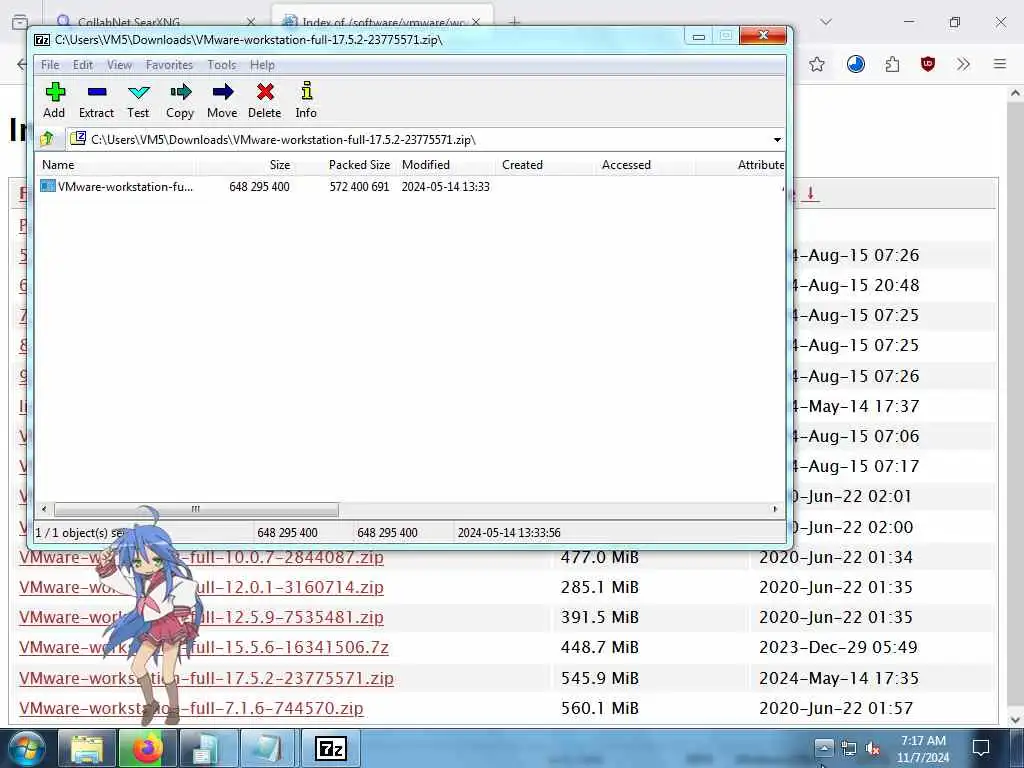
Task: Sort by Name column header
Action: 116,165
